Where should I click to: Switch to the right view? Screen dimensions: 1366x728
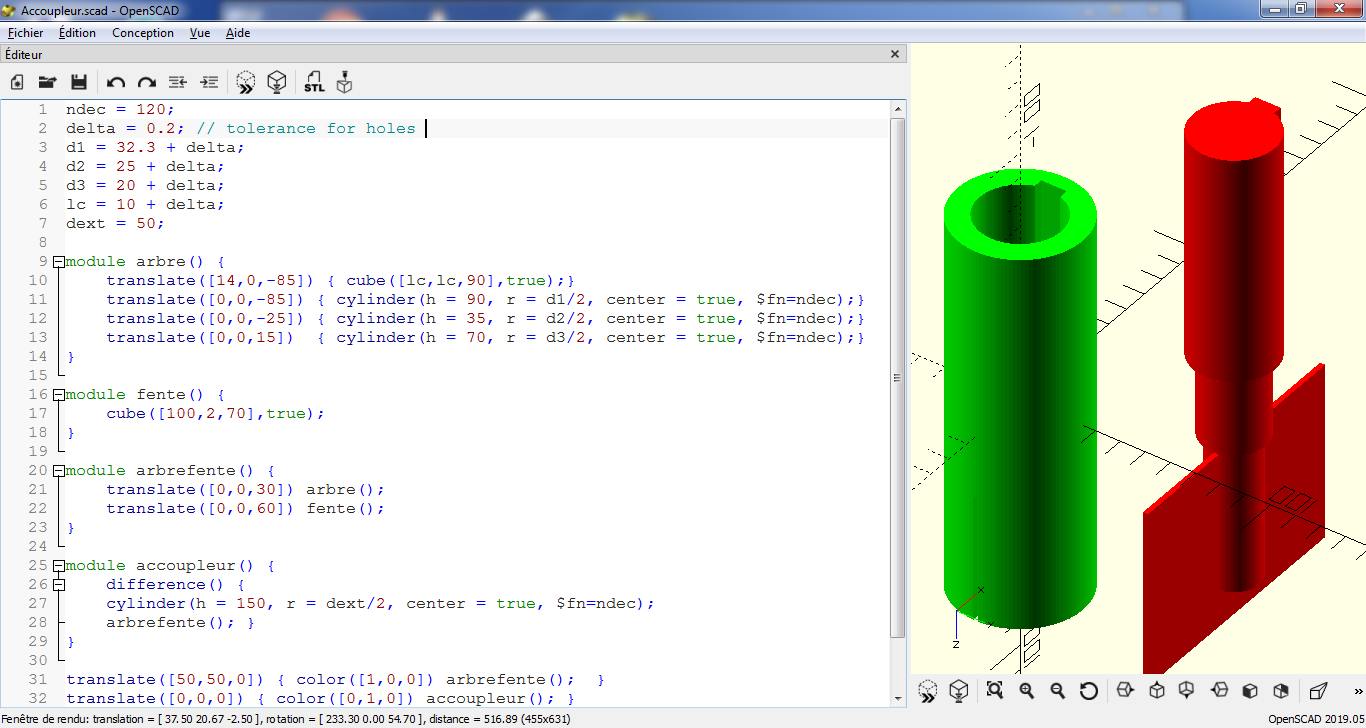(1125, 690)
